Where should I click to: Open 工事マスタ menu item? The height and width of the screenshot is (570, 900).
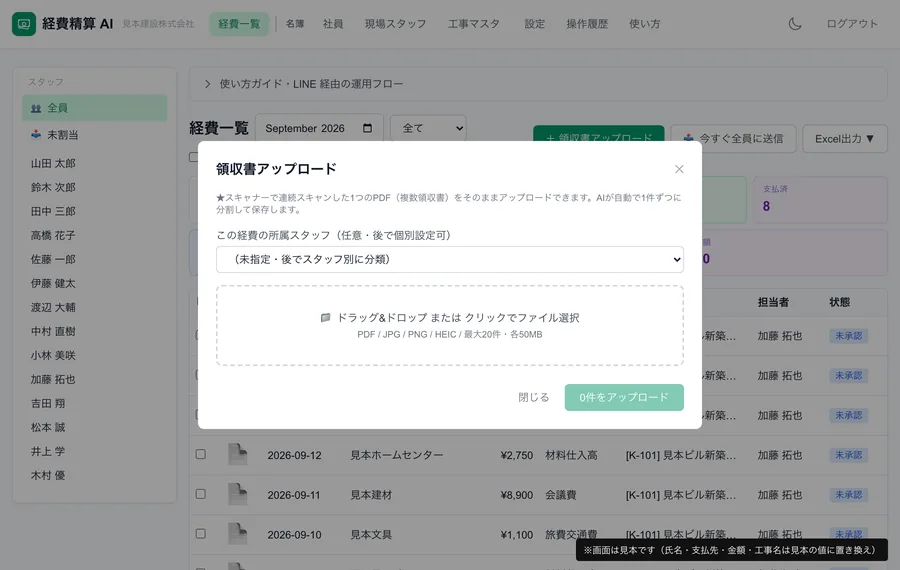click(x=474, y=24)
